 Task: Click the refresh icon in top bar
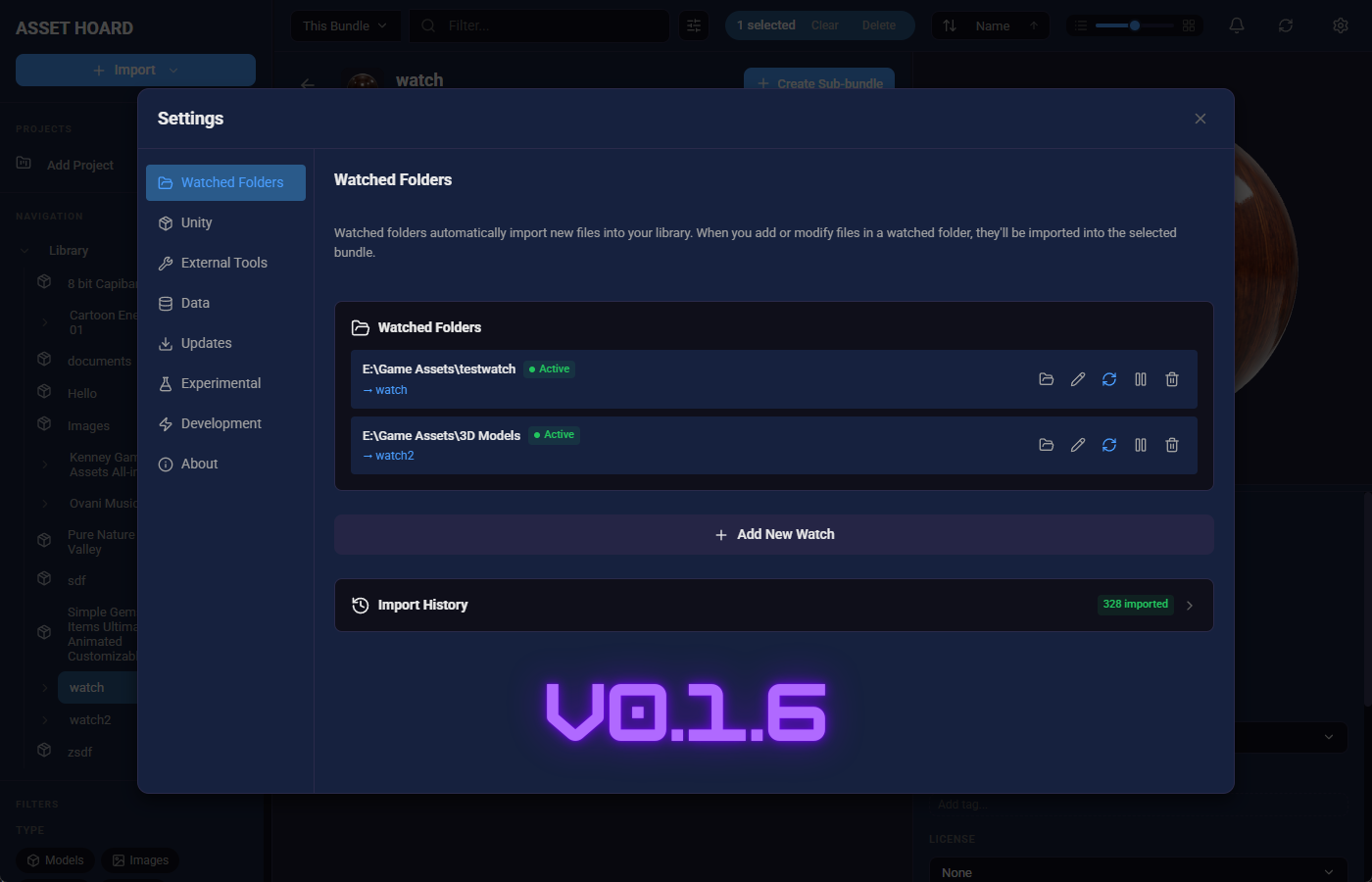point(1286,25)
